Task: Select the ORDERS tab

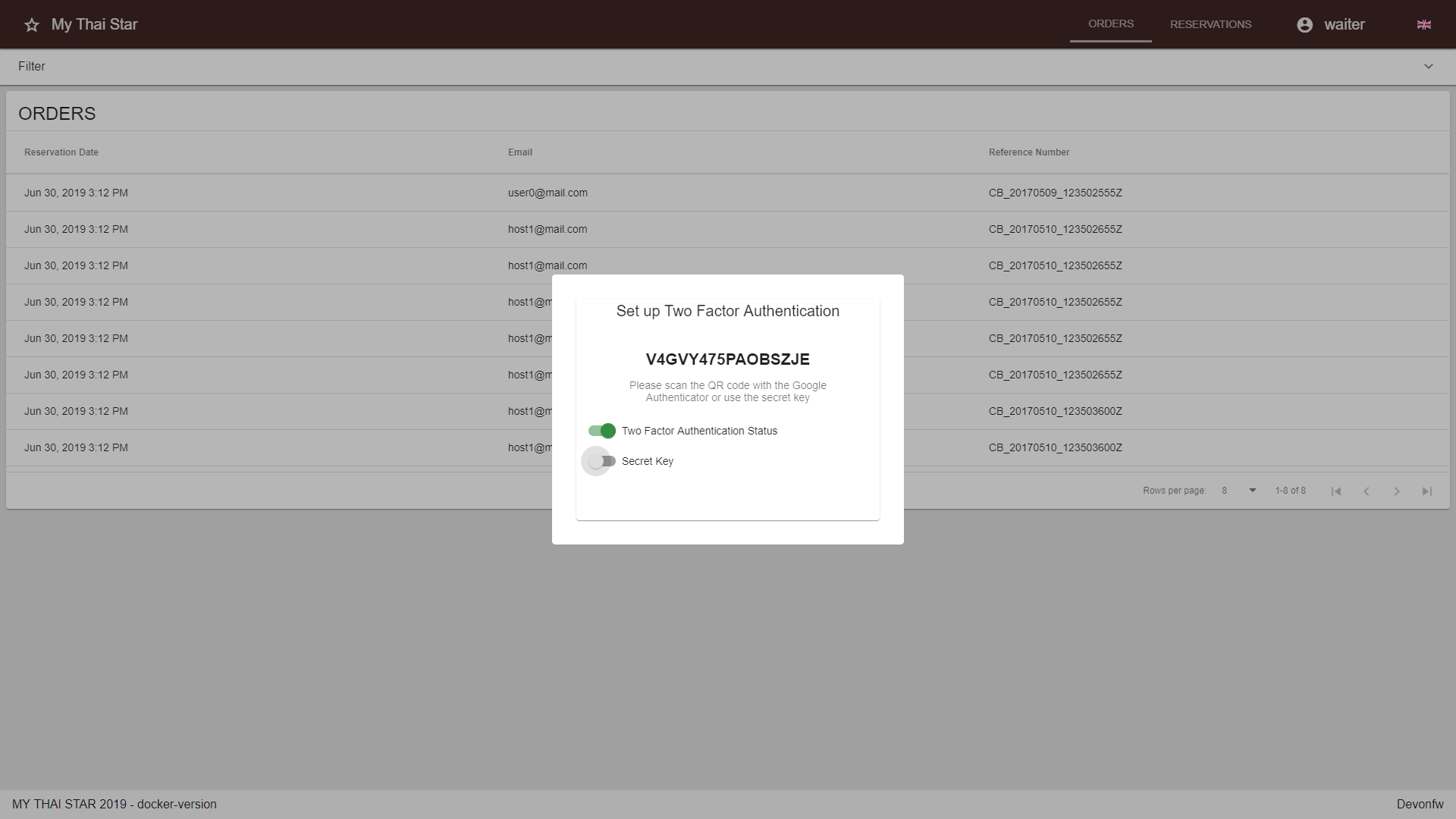Action: click(x=1110, y=24)
